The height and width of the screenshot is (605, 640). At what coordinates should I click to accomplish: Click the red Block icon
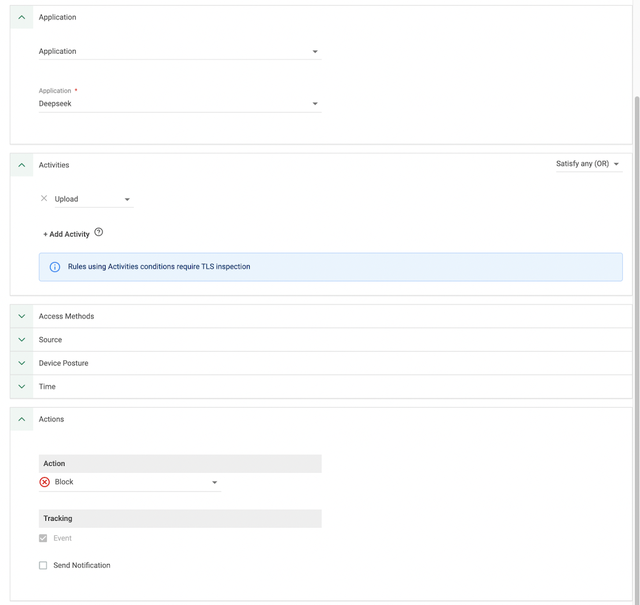44,482
